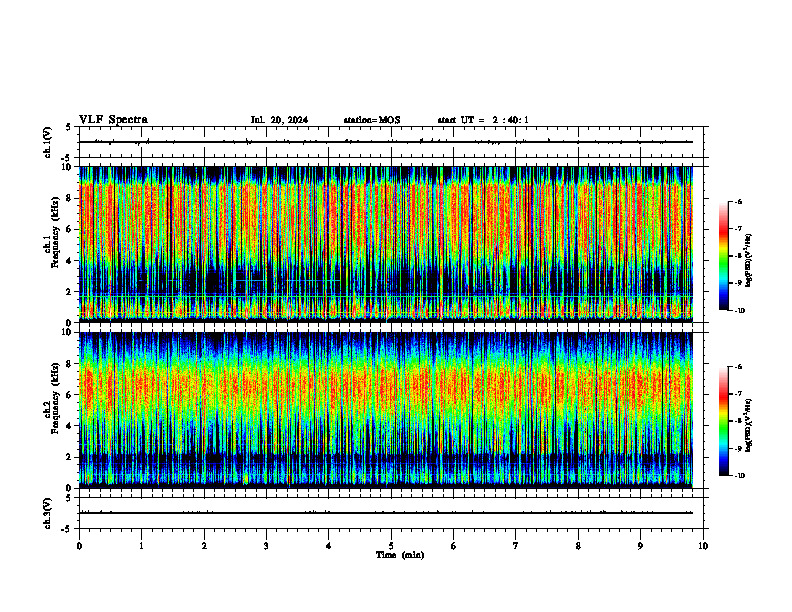Click the time axis tick label '1'

coord(141,546)
